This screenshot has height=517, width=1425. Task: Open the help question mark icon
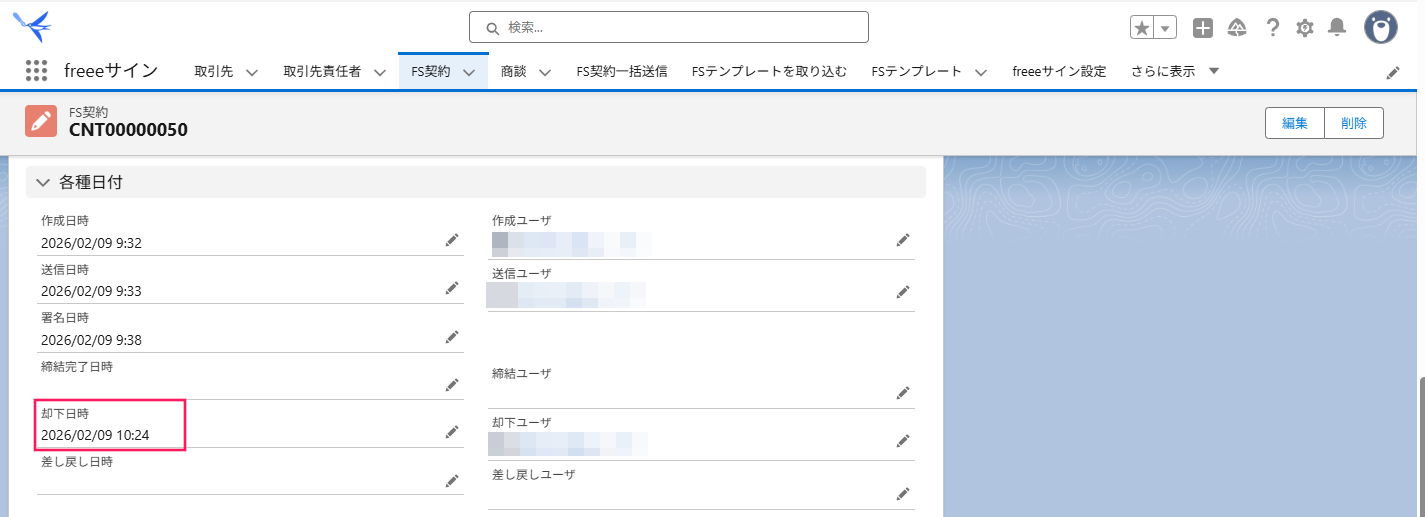pyautogui.click(x=1272, y=28)
